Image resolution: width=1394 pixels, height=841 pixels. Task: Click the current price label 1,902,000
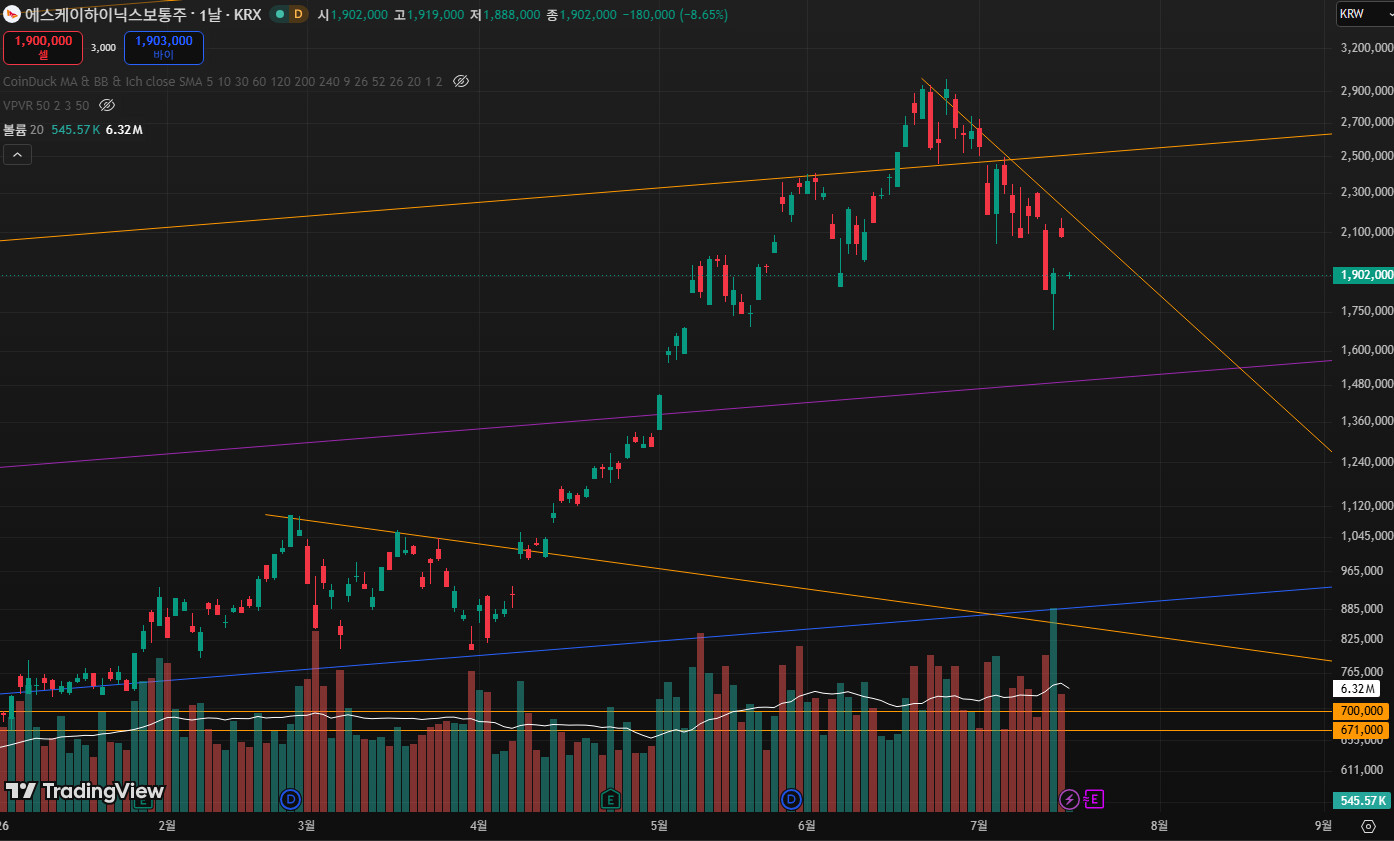point(1363,275)
